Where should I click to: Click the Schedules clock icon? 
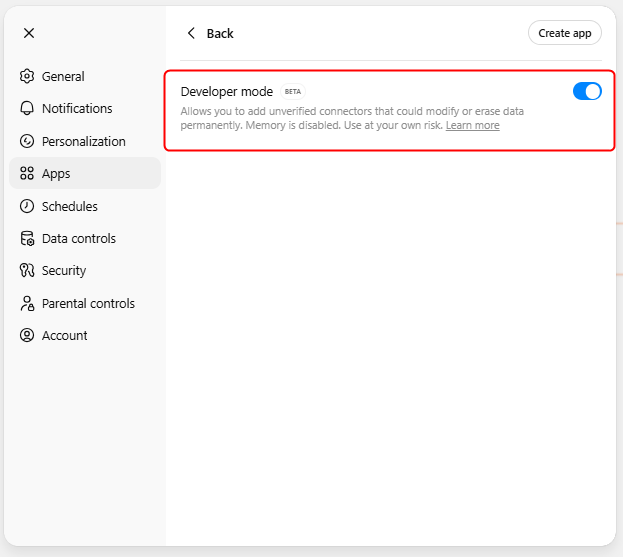27,206
